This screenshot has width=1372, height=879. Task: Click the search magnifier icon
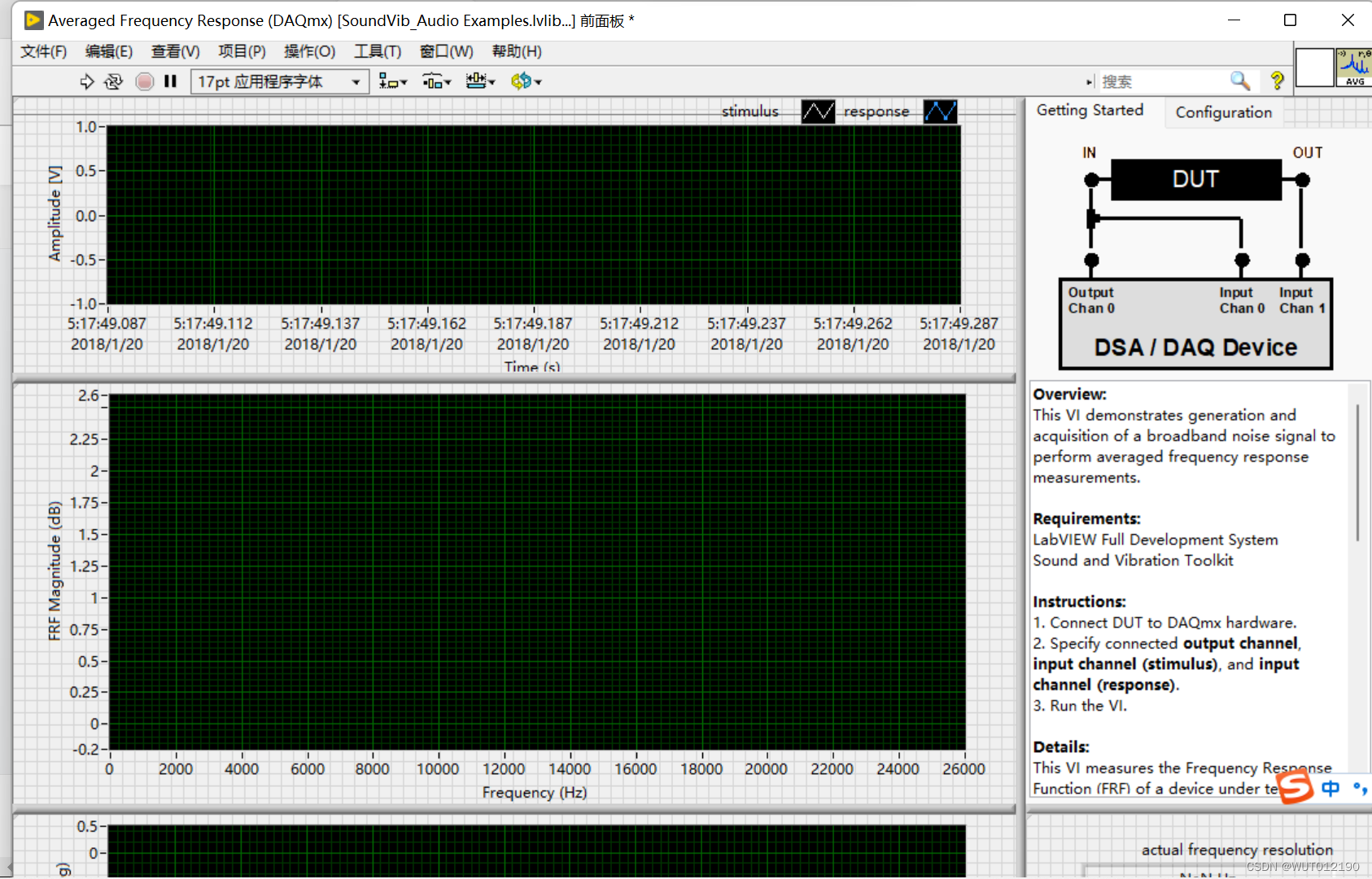click(x=1240, y=81)
